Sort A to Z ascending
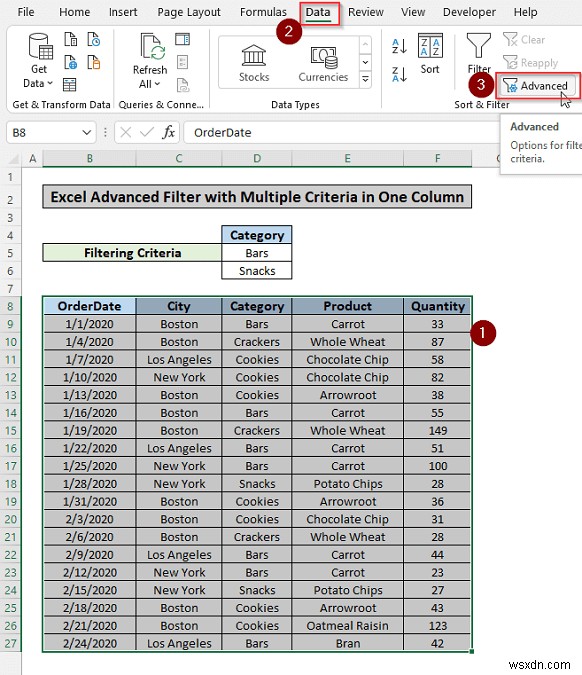The width and height of the screenshot is (582, 675). point(399,46)
